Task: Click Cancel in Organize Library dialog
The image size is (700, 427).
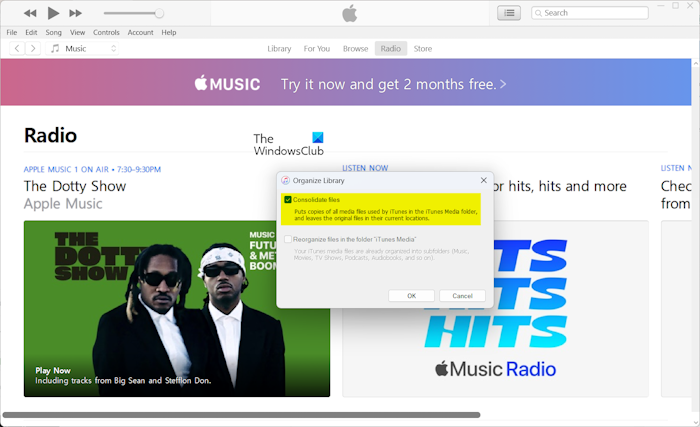Action: [x=462, y=296]
